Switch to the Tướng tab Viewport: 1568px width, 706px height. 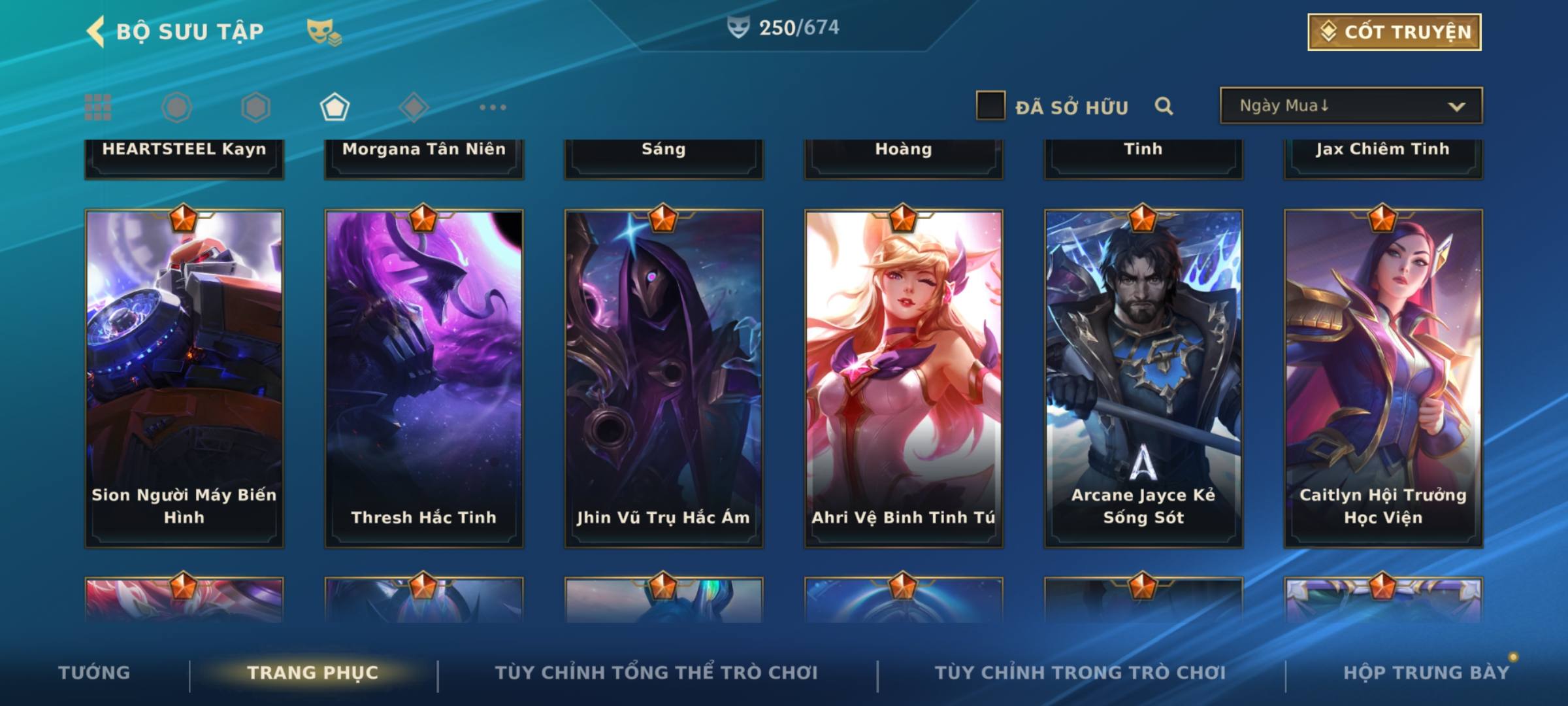[94, 672]
